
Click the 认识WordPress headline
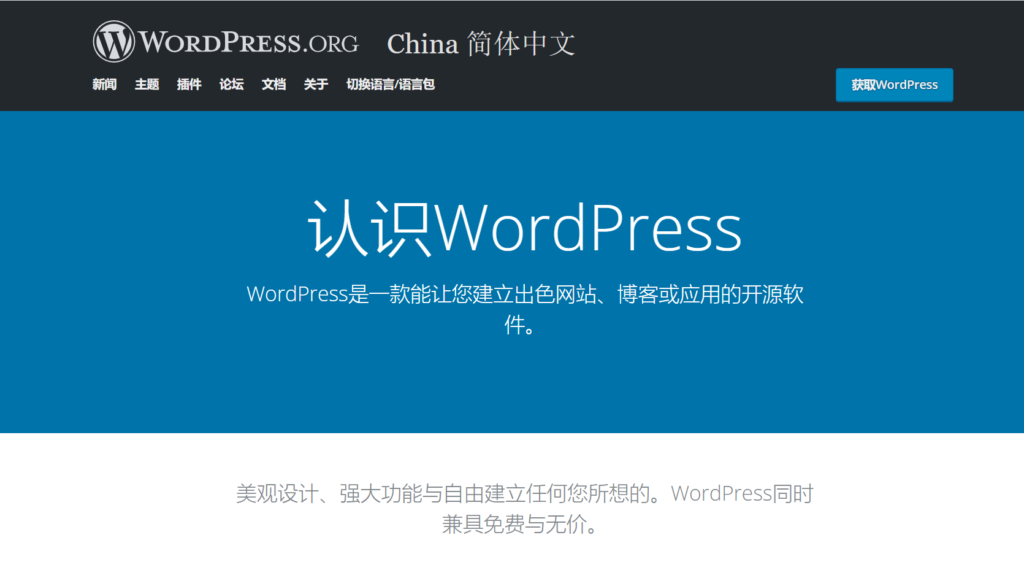pos(525,228)
